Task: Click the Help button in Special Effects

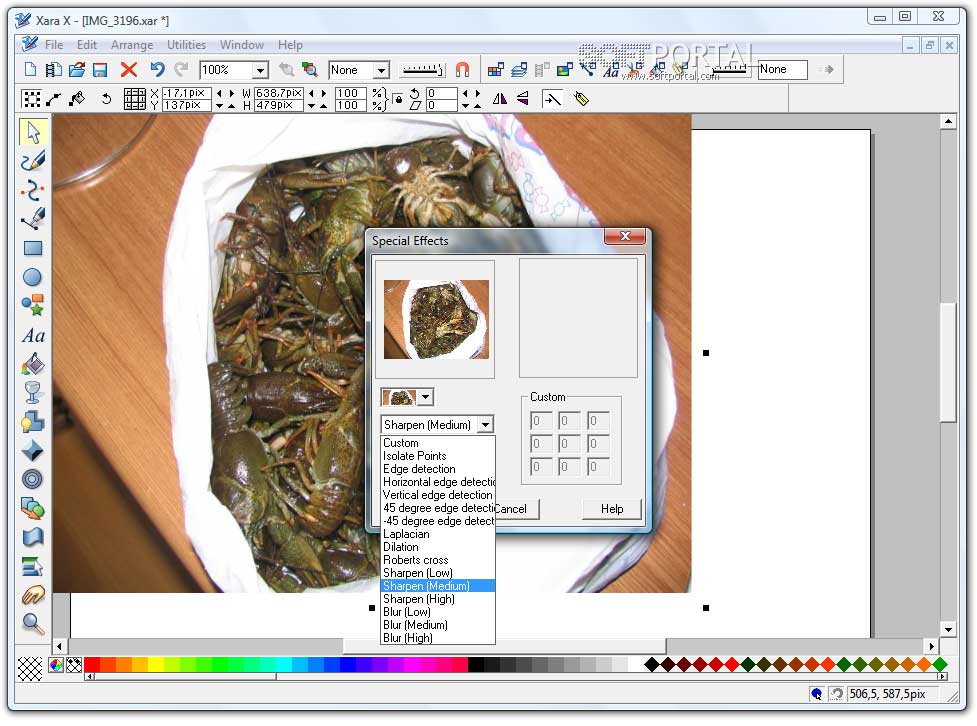Action: (612, 509)
